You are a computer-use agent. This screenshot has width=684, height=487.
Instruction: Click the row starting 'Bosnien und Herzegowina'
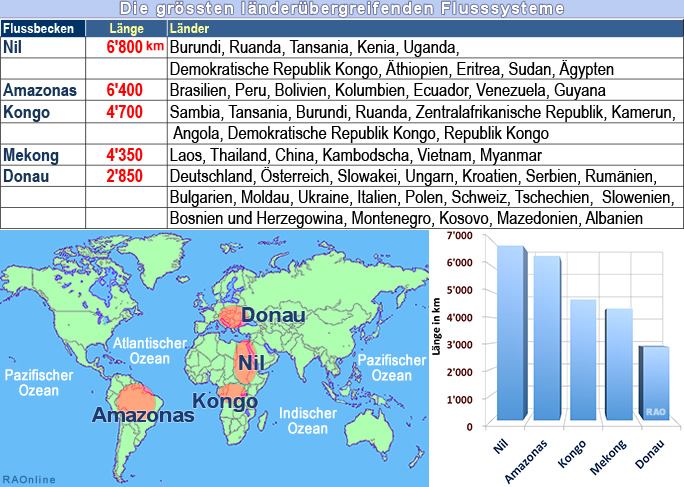tap(425, 218)
